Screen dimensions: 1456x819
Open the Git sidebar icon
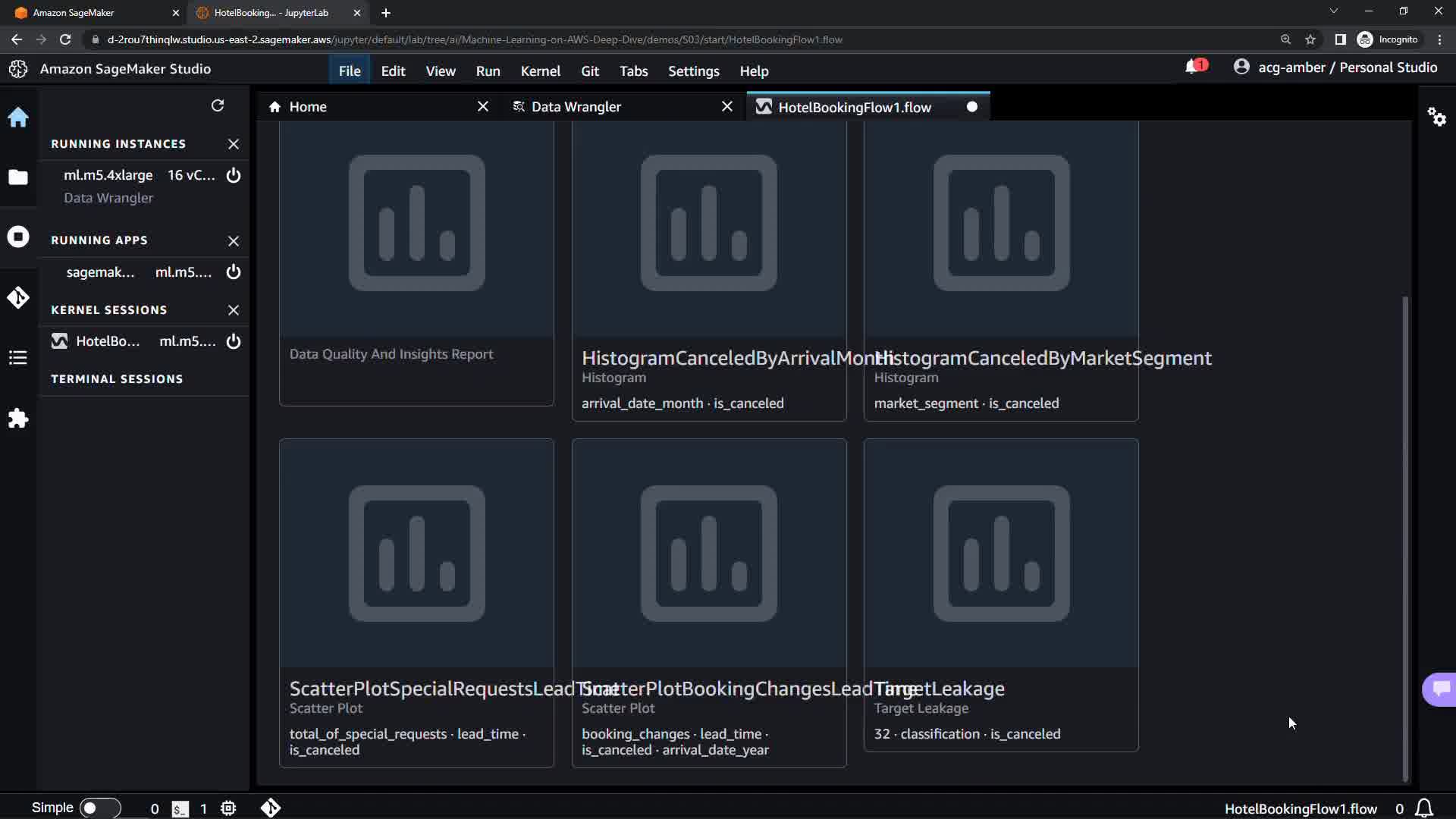(18, 297)
